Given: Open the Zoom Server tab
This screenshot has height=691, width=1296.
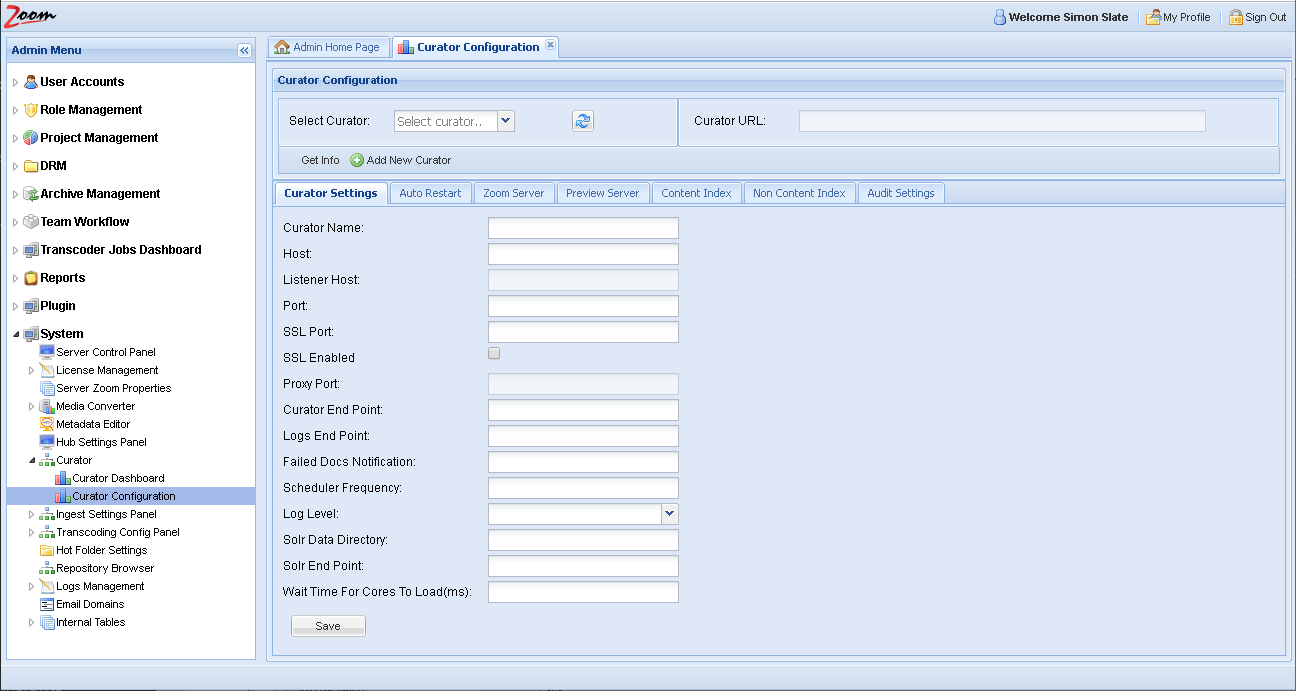Looking at the screenshot, I should (514, 193).
